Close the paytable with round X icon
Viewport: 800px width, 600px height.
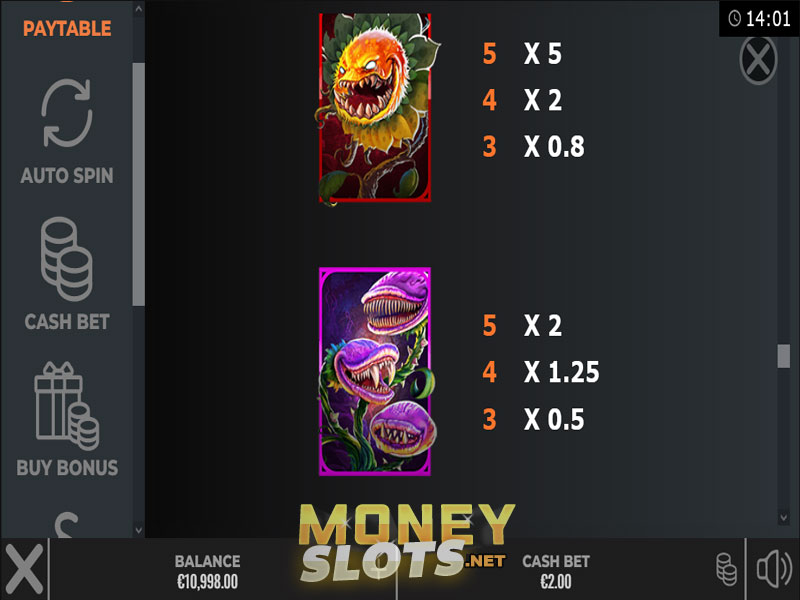(758, 60)
